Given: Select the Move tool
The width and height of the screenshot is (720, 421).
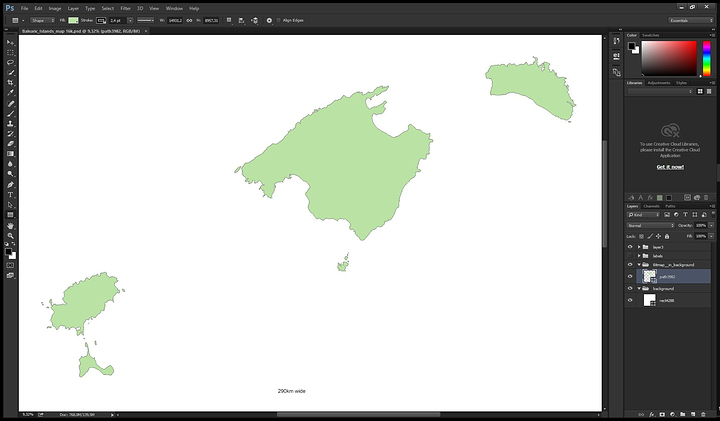Looking at the screenshot, I should tap(10, 42).
